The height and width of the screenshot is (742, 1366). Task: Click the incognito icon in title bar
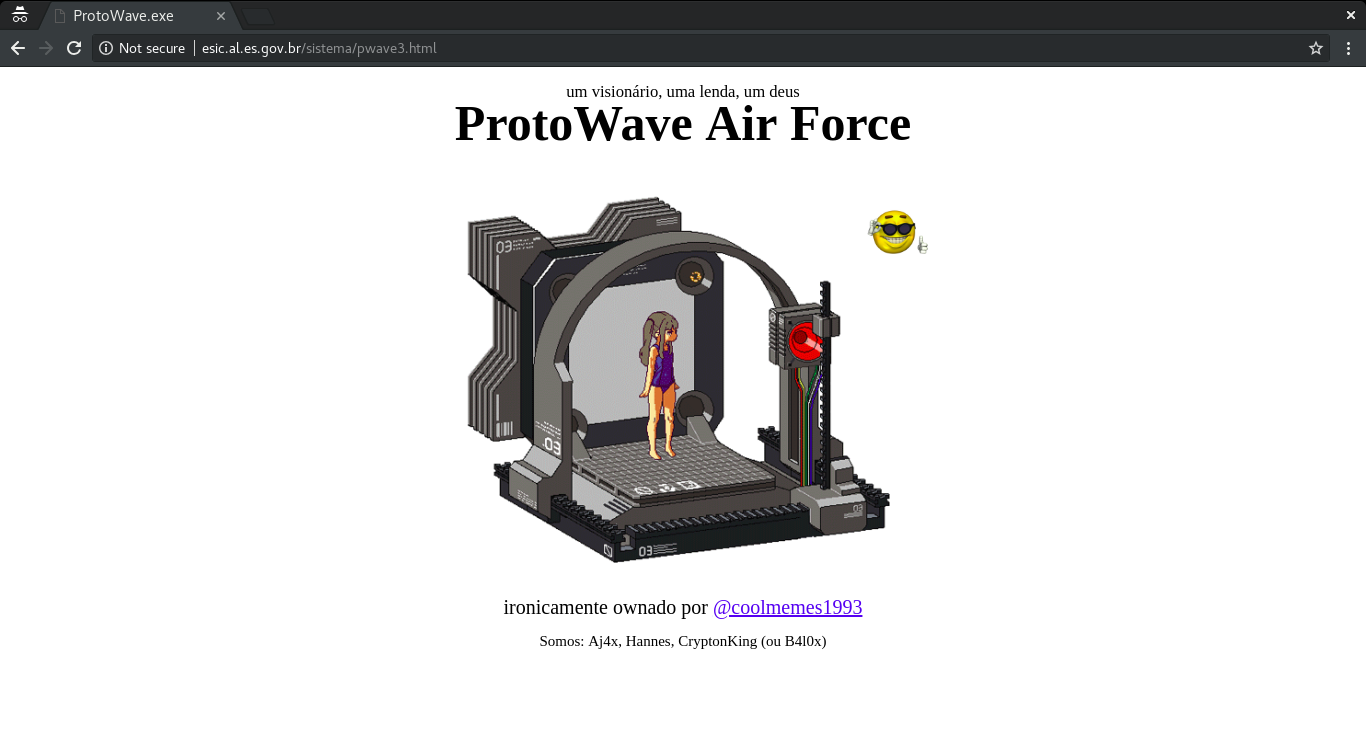(20, 15)
